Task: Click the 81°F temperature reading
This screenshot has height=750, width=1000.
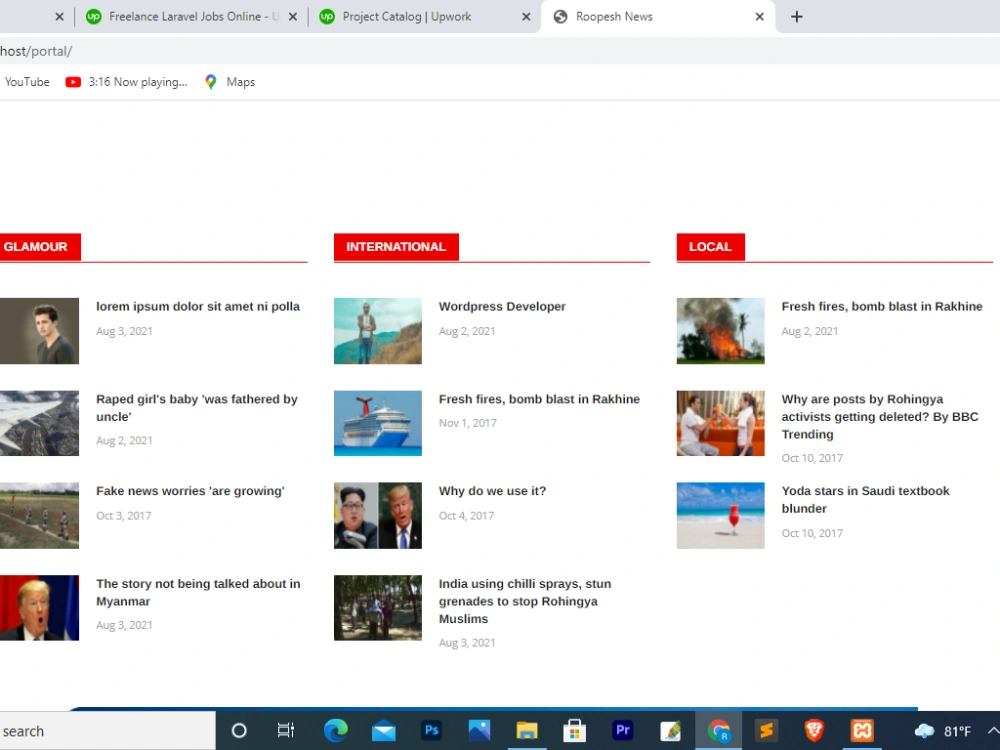Action: point(957,732)
